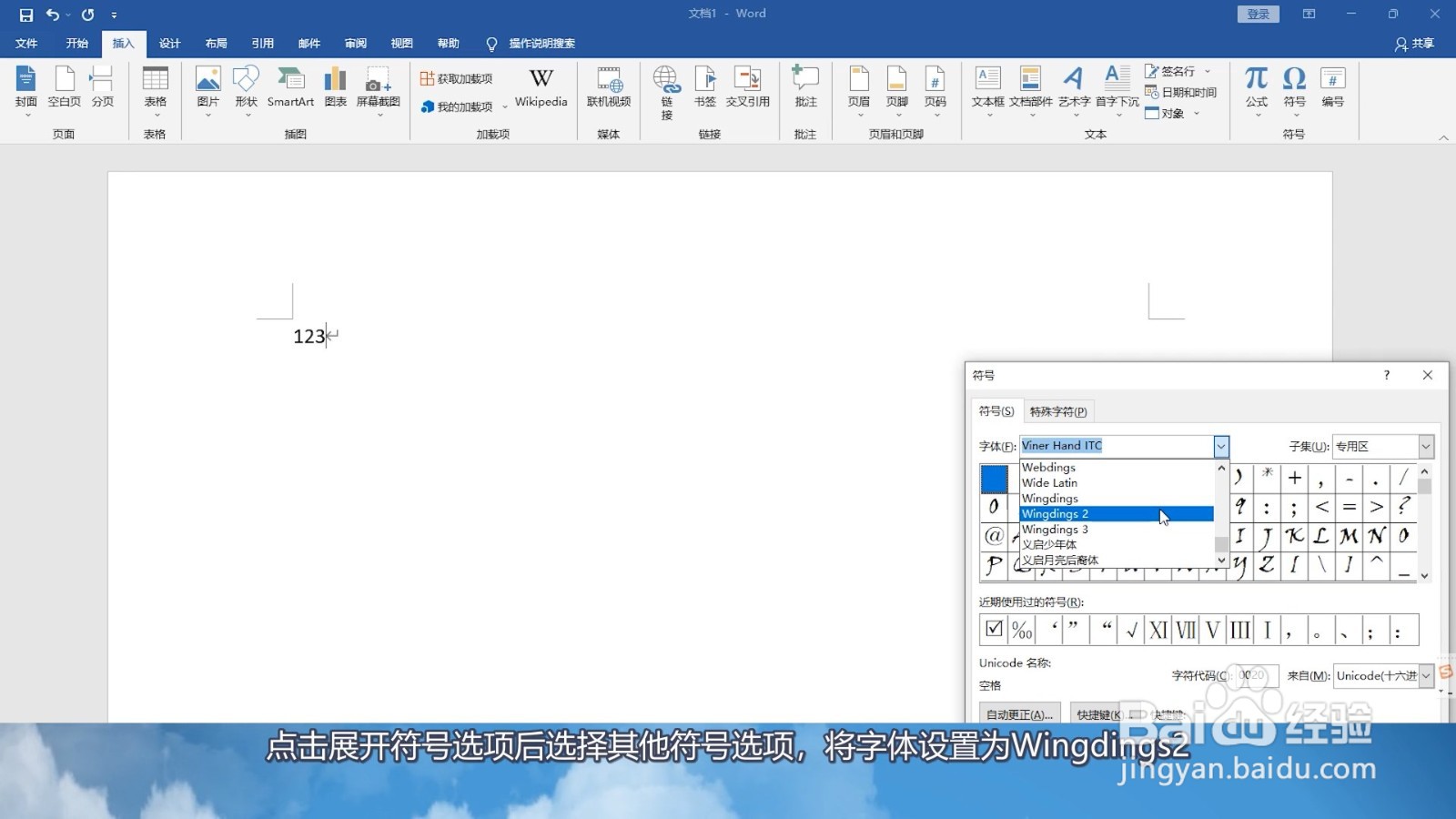
Task: Collapse the font dropdown arrow in Symbol dialog
Action: coord(1220,446)
